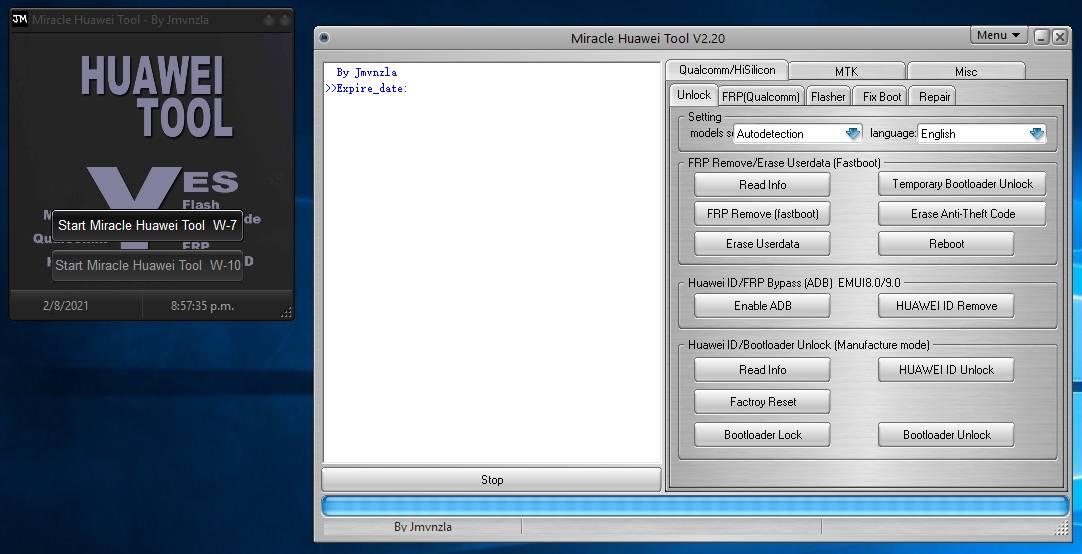Image resolution: width=1082 pixels, height=554 pixels.
Task: Switch to the Misc tab
Action: [x=966, y=71]
